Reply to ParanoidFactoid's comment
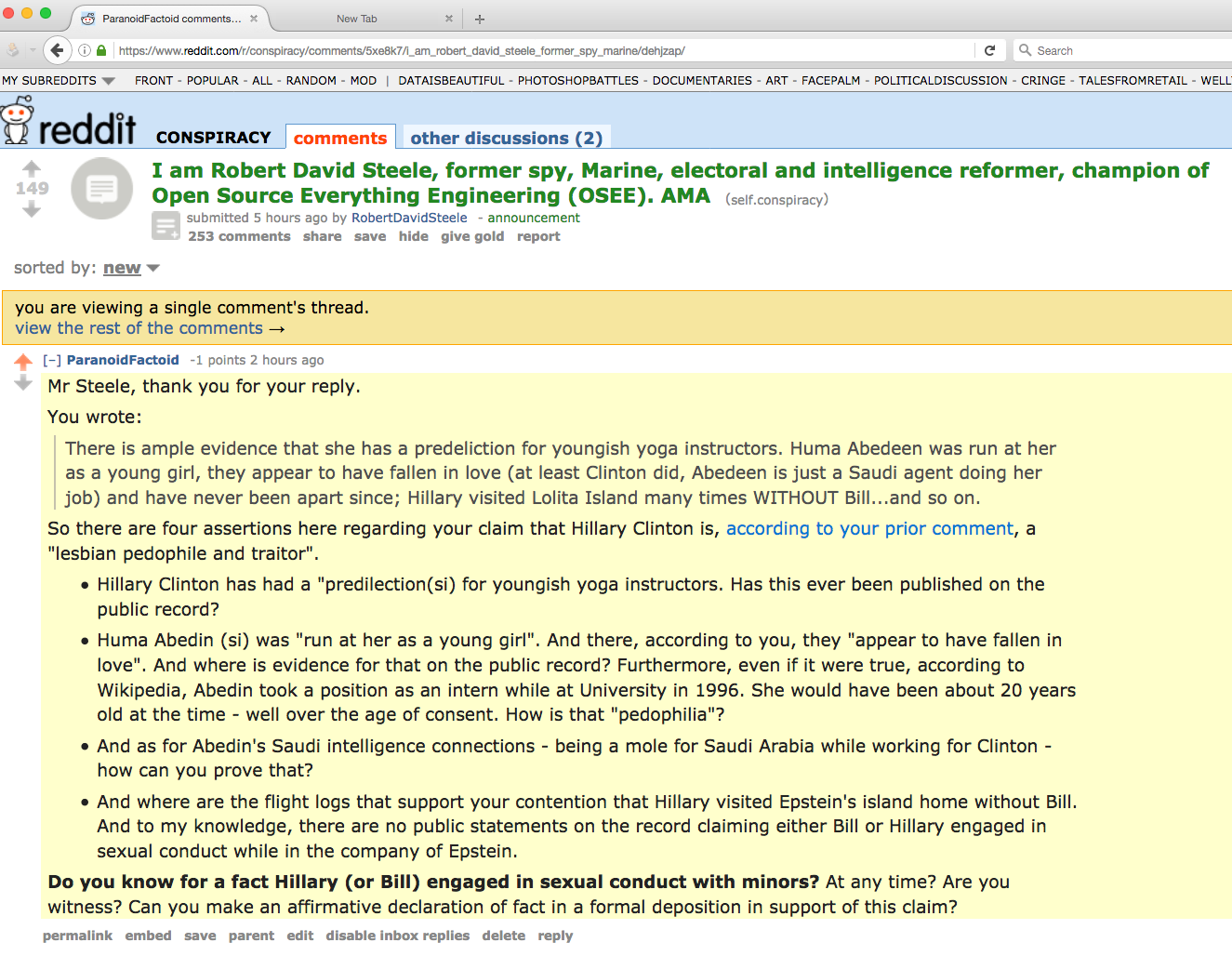The width and height of the screenshot is (1232, 956). [555, 936]
